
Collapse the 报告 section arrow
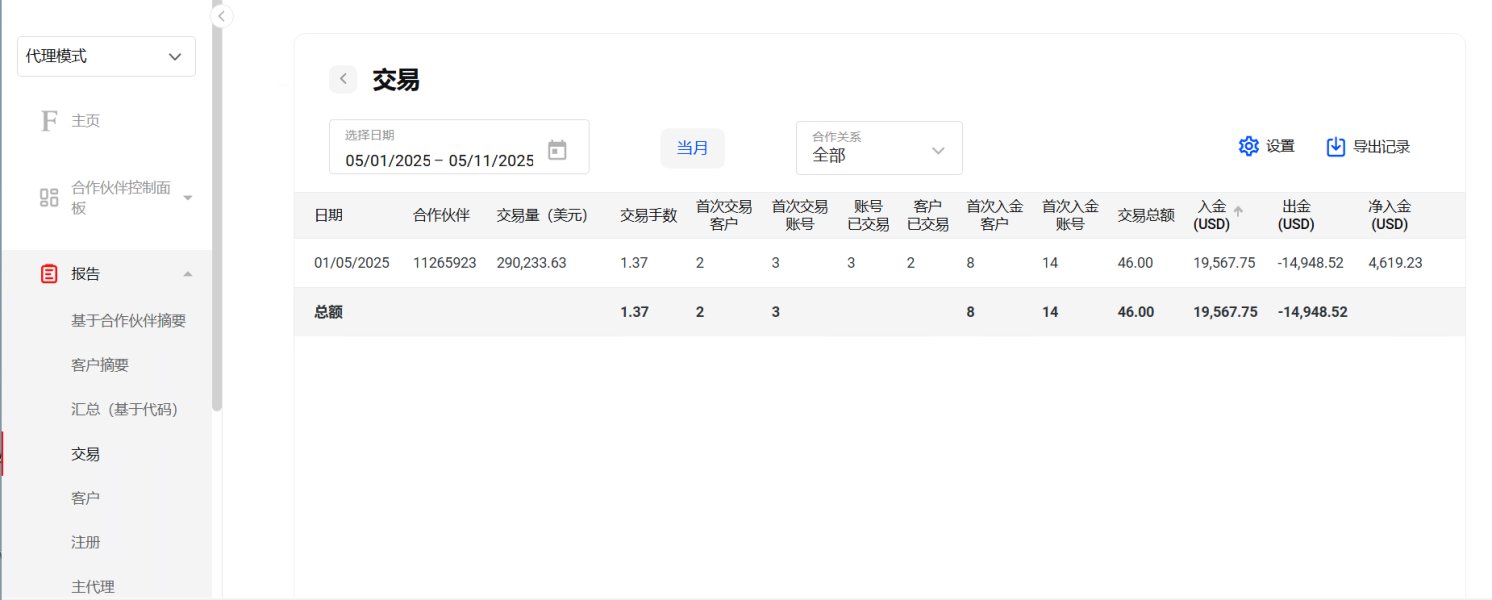[x=188, y=274]
